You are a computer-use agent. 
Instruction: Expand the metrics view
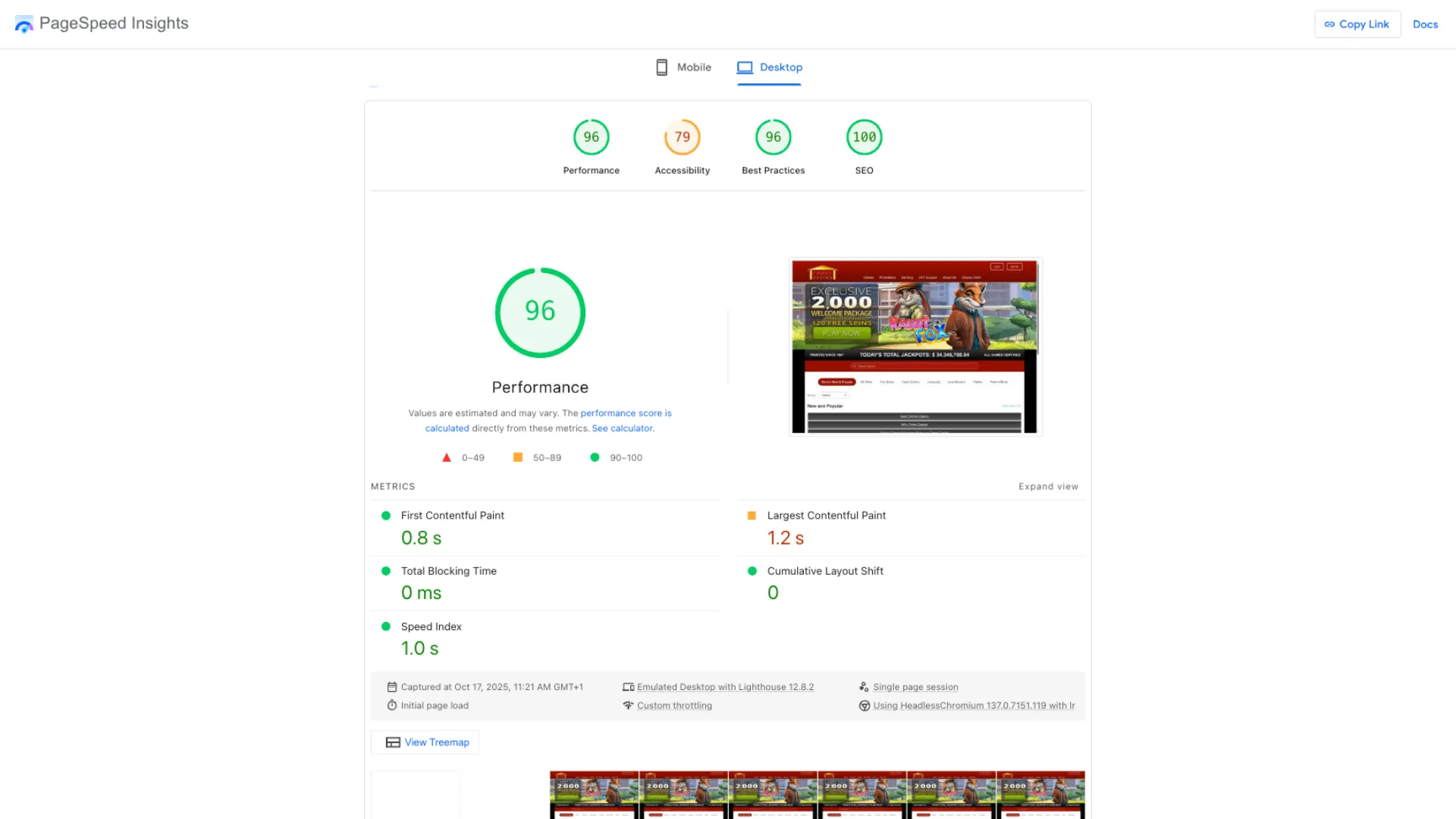coord(1048,486)
